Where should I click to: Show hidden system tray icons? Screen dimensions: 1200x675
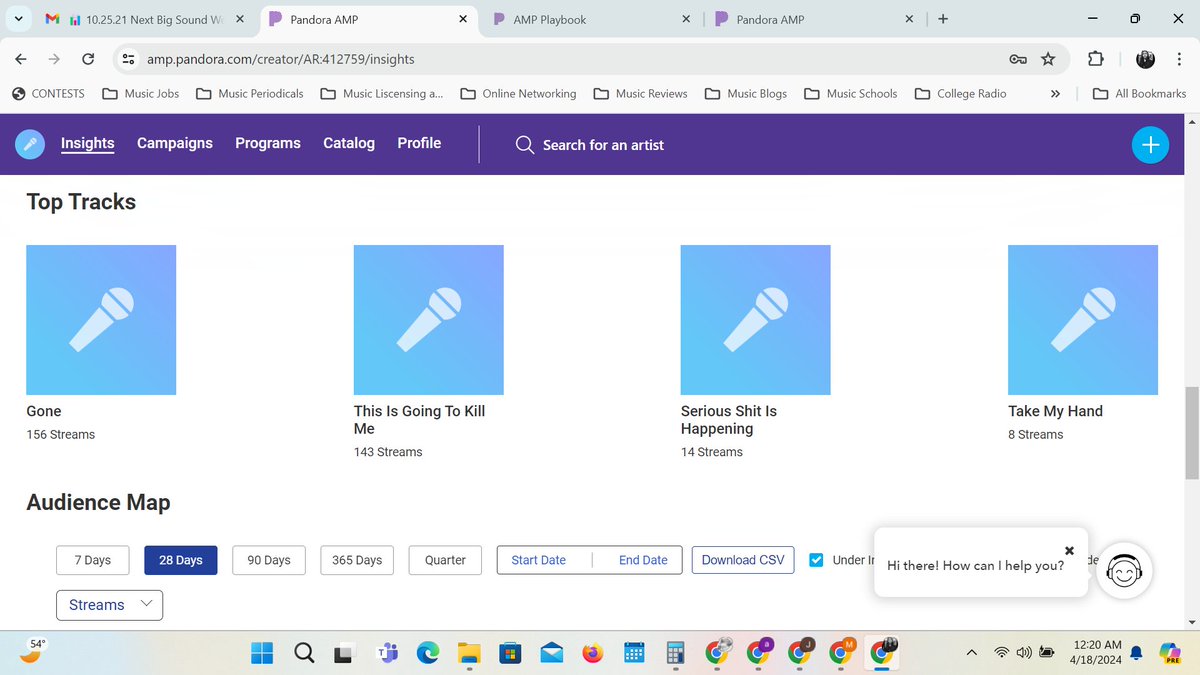coord(971,653)
